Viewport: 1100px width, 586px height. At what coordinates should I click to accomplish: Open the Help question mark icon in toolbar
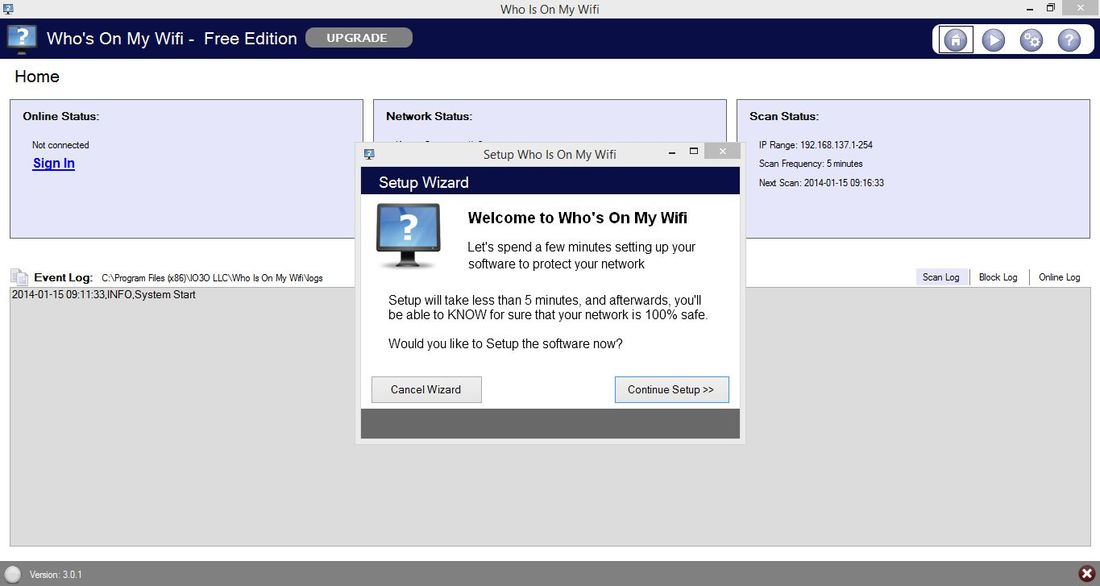[x=1069, y=40]
